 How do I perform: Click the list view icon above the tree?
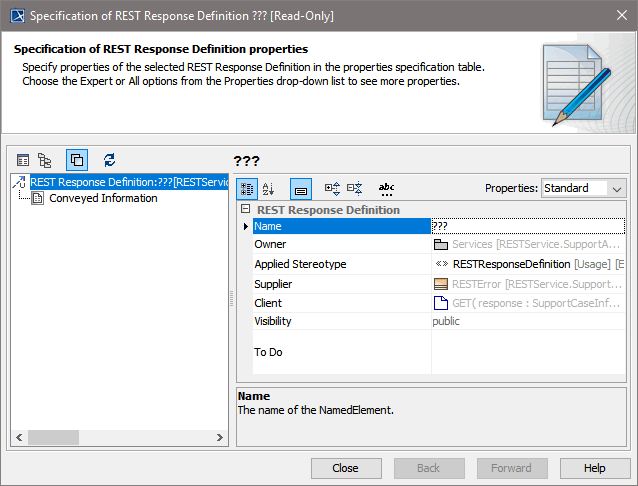point(23,160)
